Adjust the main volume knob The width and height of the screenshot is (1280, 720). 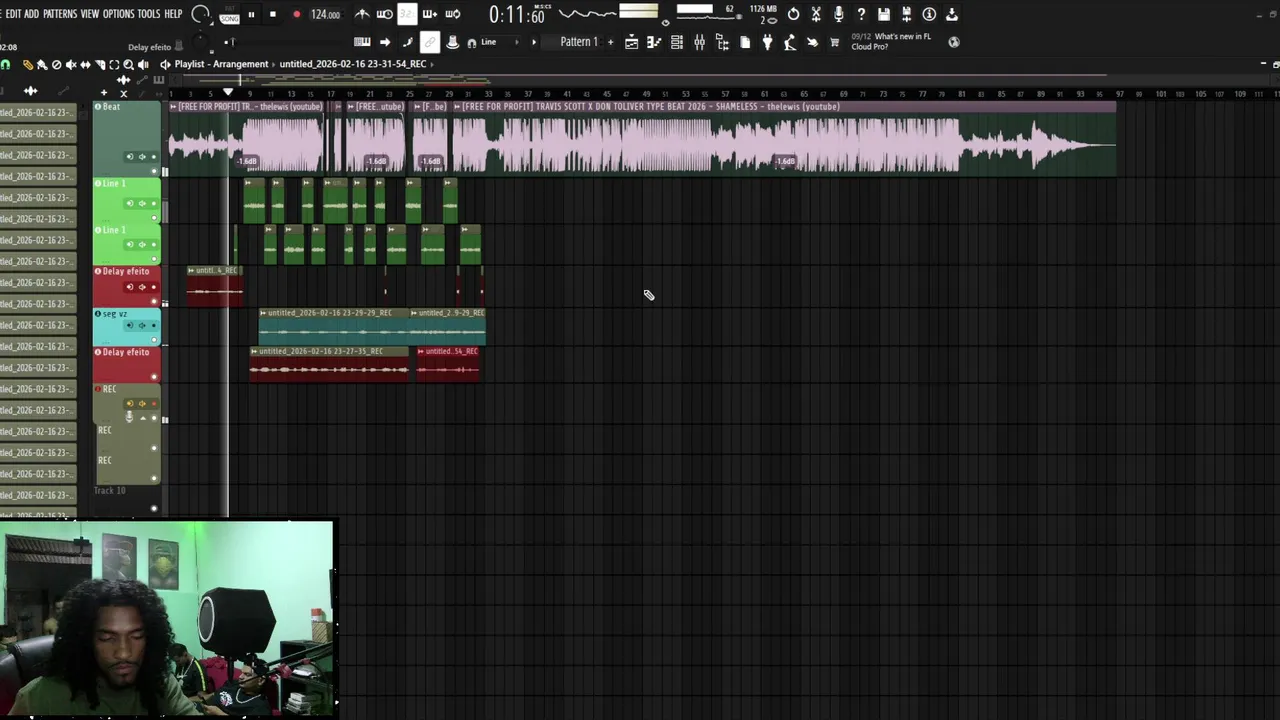(200, 14)
